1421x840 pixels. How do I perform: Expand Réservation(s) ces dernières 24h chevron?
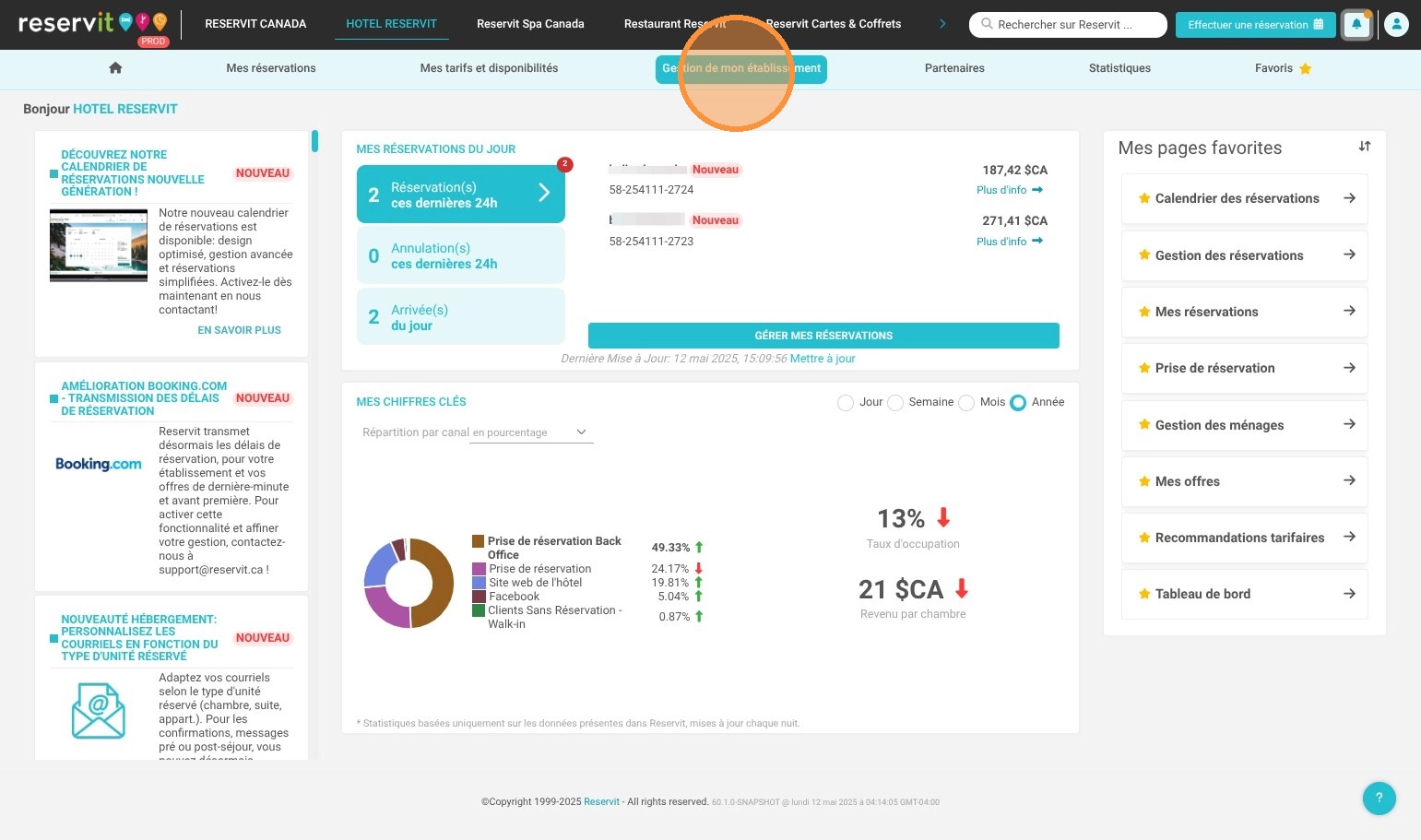click(544, 193)
